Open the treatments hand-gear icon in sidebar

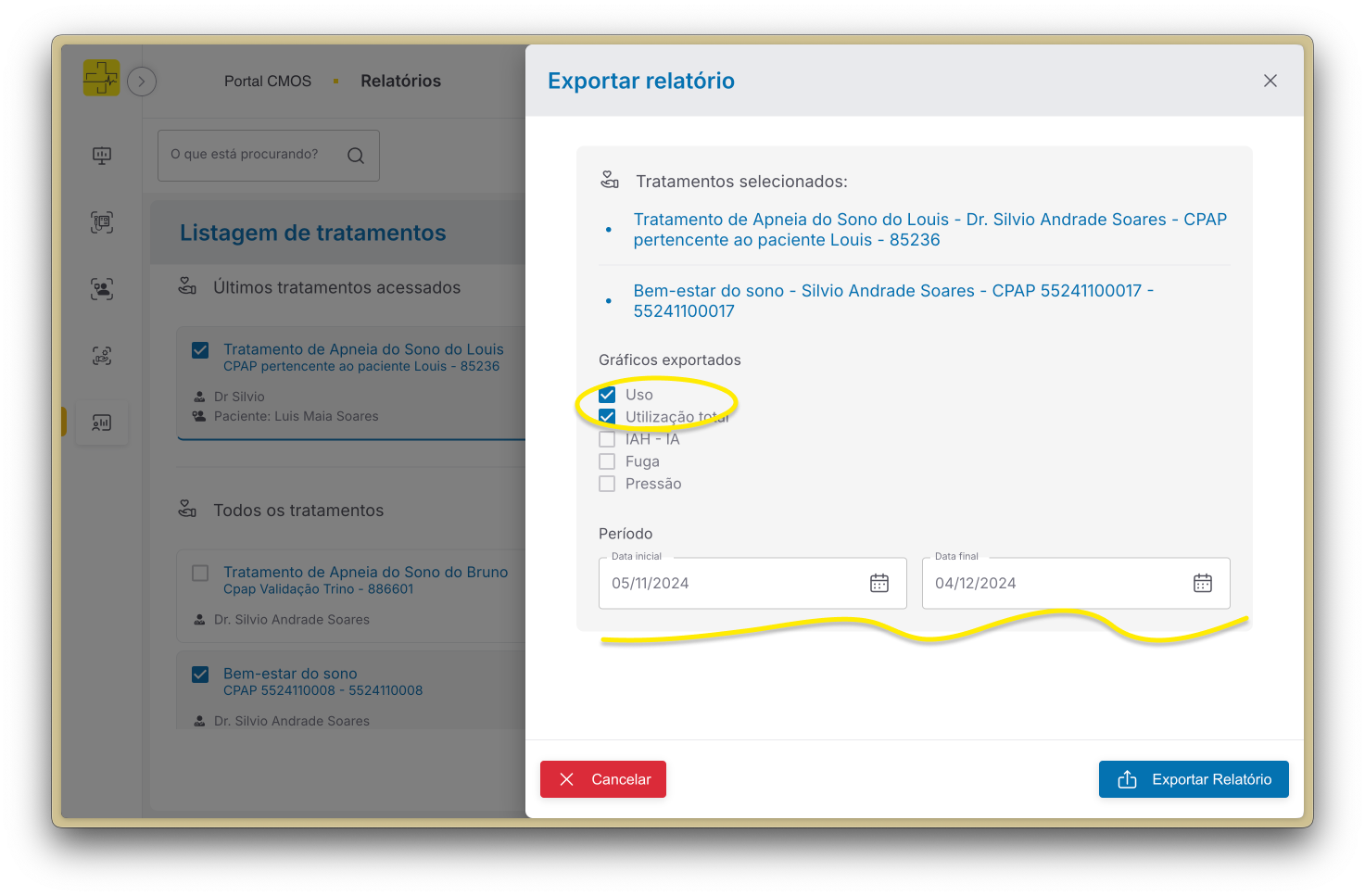(101, 356)
